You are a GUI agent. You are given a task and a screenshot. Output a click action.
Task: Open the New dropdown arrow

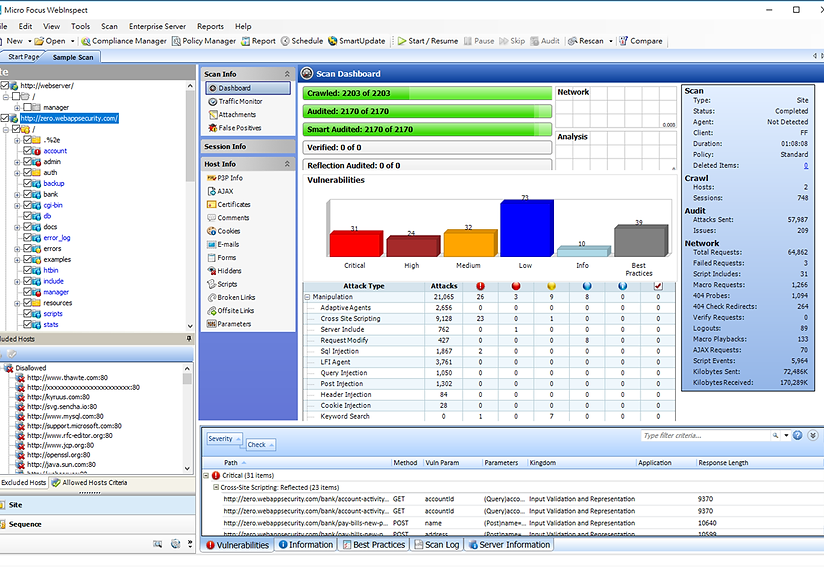29,41
